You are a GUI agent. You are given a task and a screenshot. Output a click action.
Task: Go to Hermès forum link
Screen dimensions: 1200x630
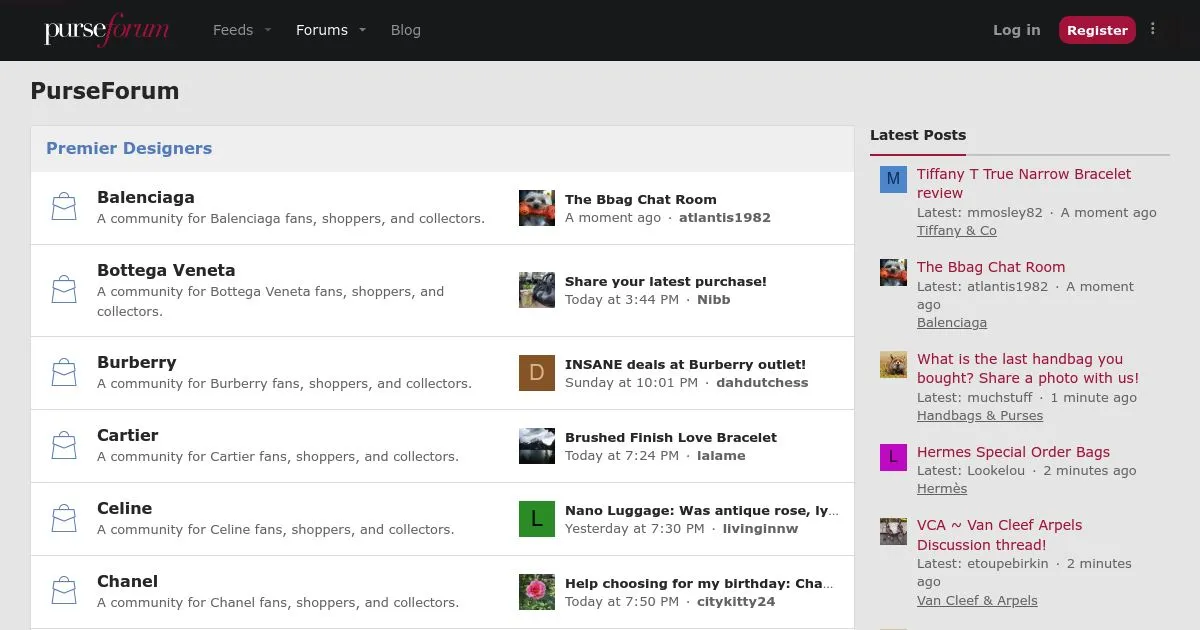coord(942,488)
